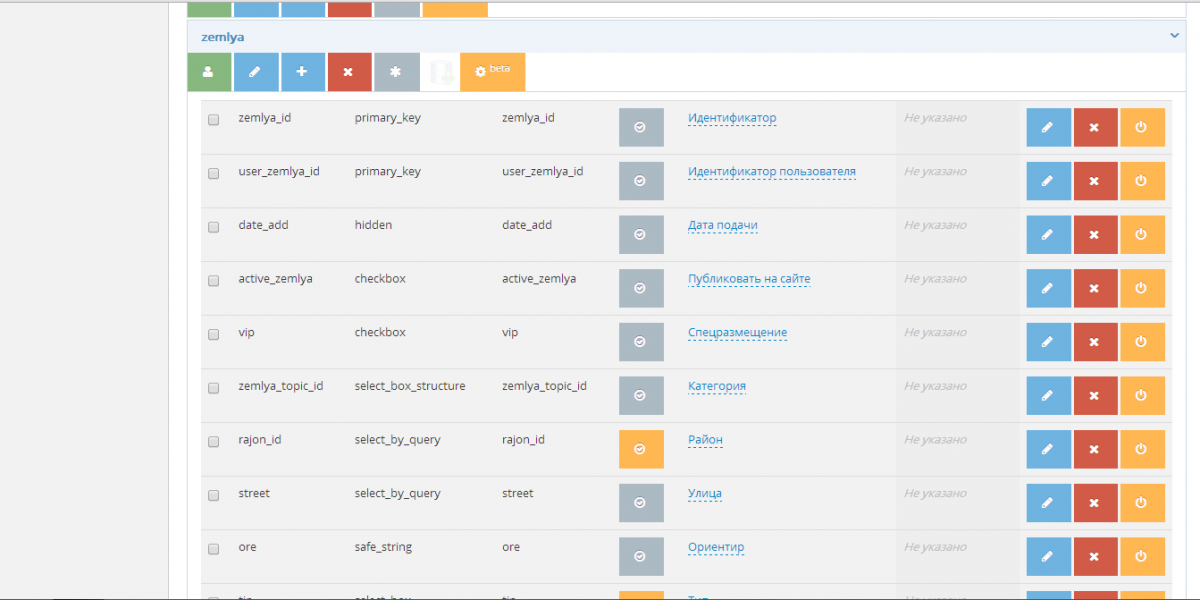The image size is (1200, 600).
Task: Click the zemlya panel header title
Action: click(222, 37)
